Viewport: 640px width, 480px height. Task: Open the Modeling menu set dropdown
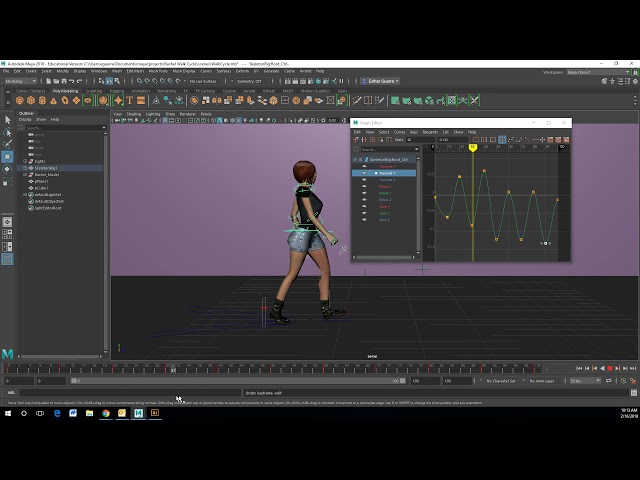click(x=20, y=81)
